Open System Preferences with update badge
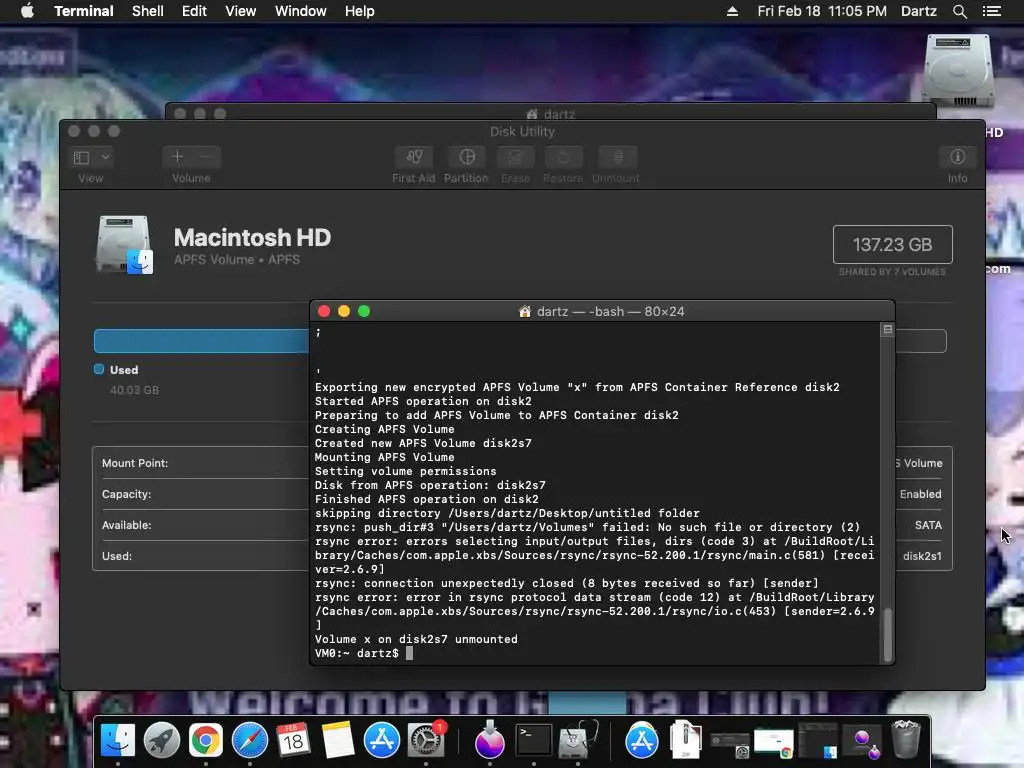1024x768 pixels. [426, 741]
